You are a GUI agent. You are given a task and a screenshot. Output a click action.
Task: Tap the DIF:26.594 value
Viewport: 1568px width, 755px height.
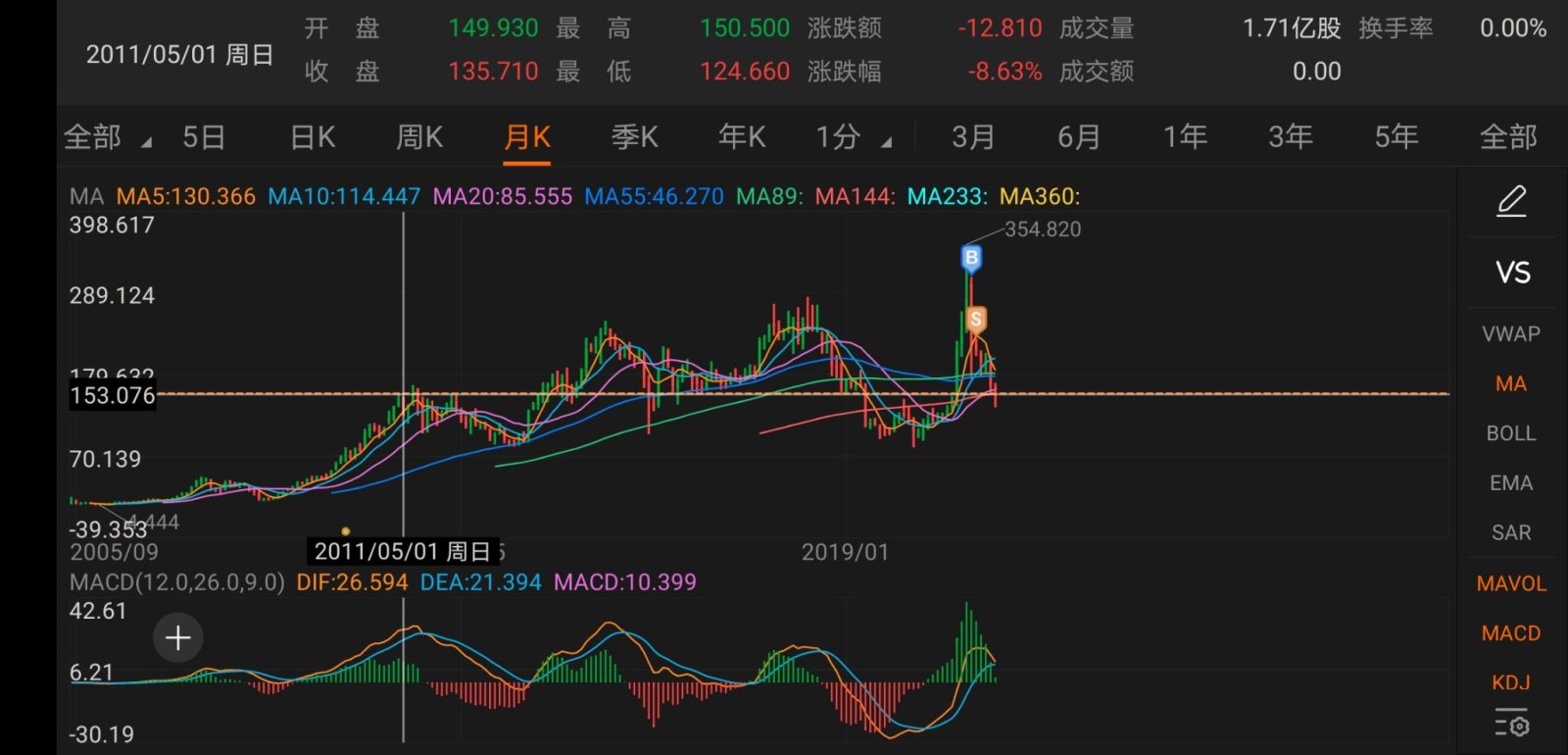coord(352,582)
